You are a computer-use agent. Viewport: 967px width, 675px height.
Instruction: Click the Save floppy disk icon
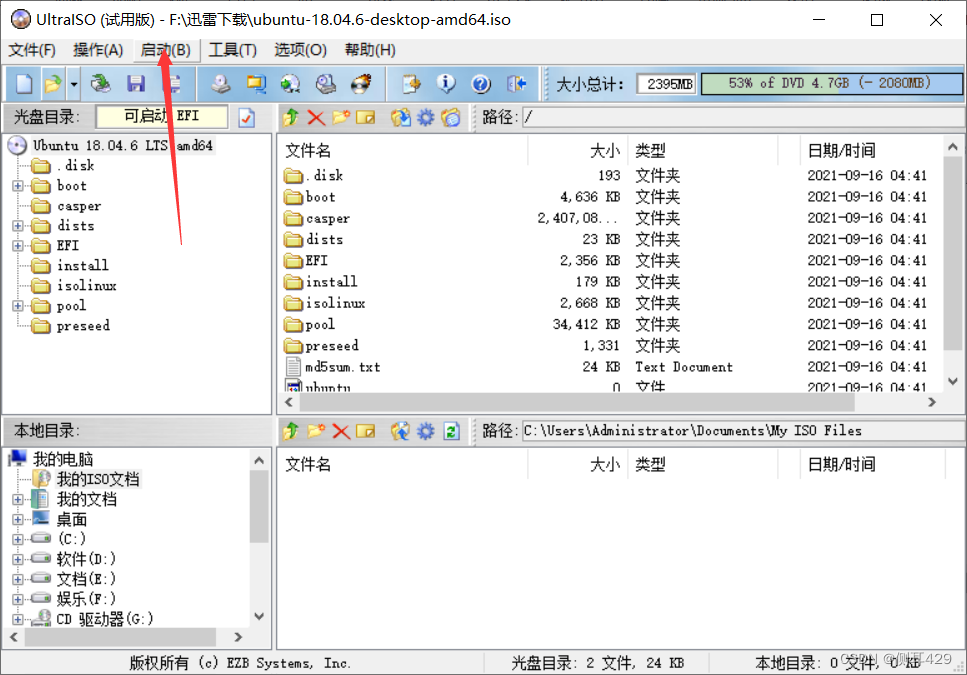(x=136, y=84)
